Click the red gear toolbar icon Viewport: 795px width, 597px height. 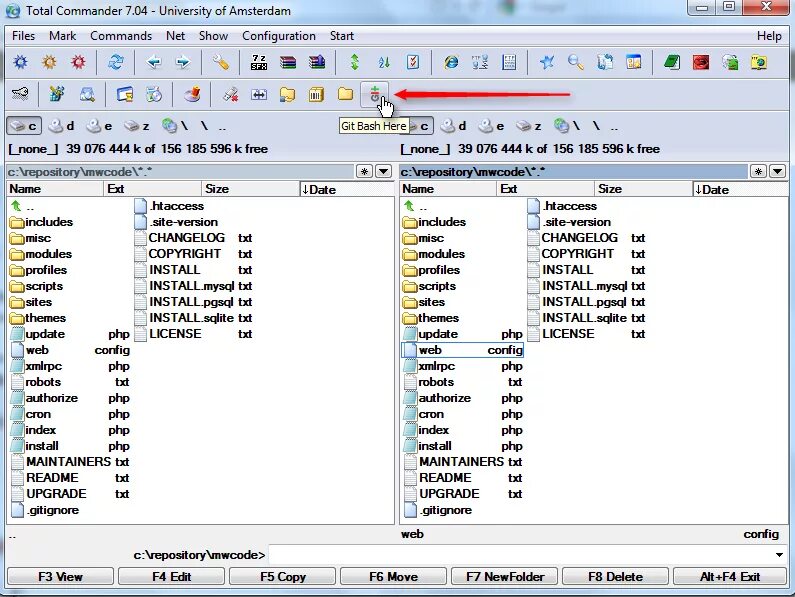coord(78,62)
